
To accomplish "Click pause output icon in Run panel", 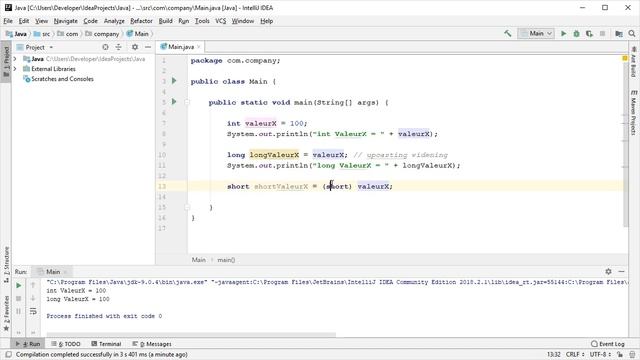I will [x=19, y=311].
